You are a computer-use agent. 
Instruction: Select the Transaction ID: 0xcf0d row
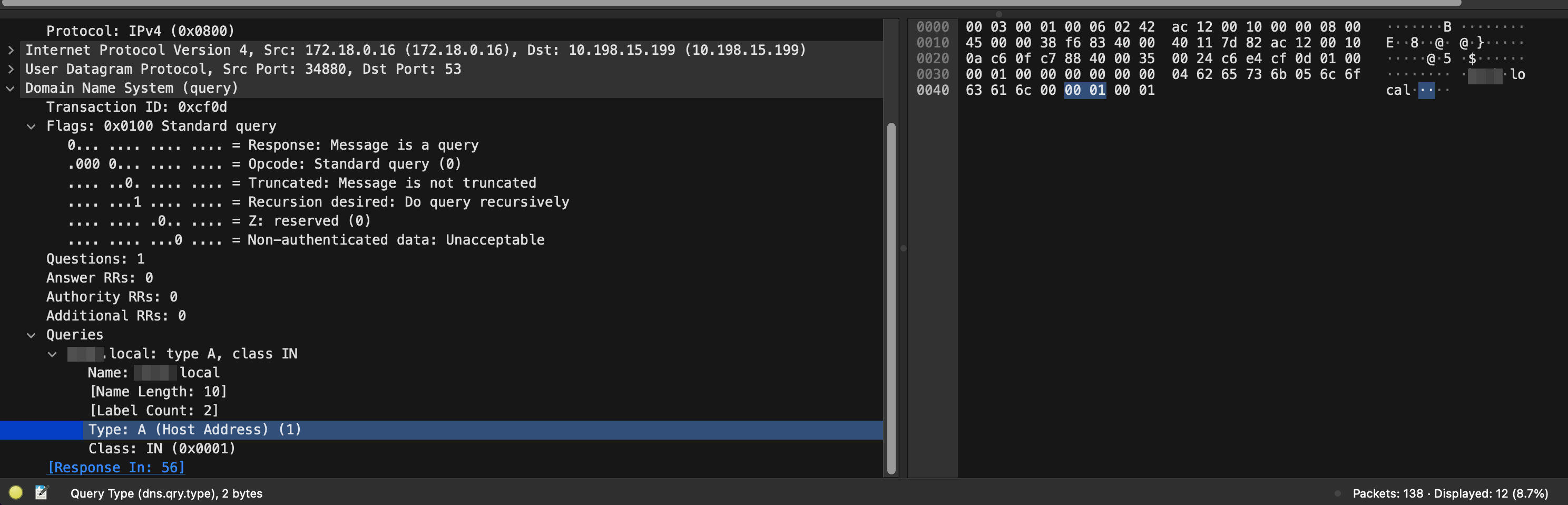(x=442, y=107)
